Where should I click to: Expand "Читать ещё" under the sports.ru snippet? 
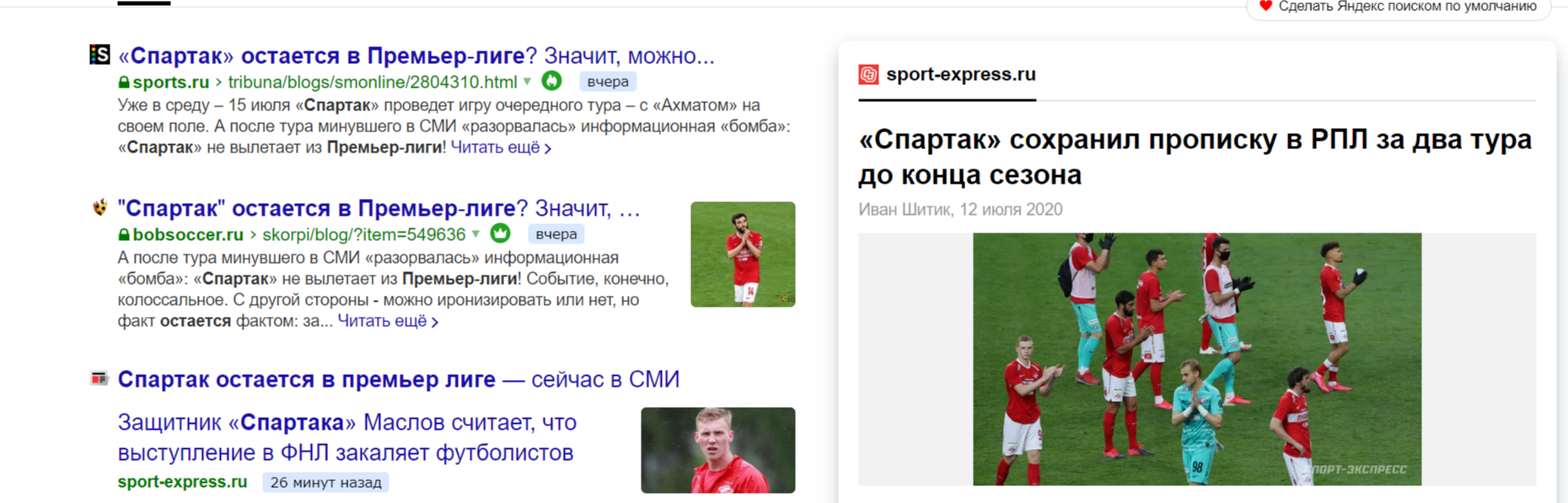pos(501,147)
